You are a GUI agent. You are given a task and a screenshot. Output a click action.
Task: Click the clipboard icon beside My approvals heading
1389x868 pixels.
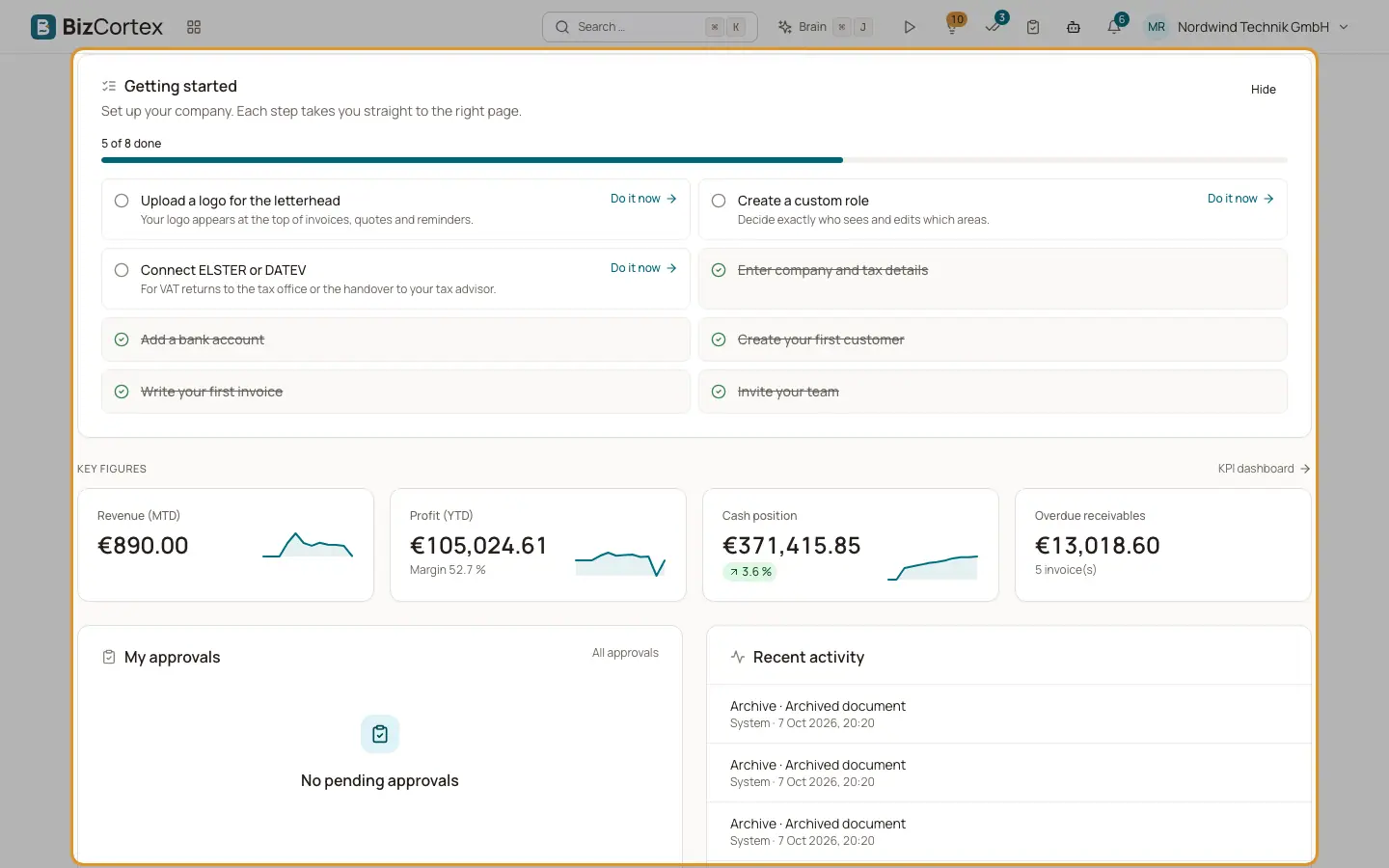109,657
